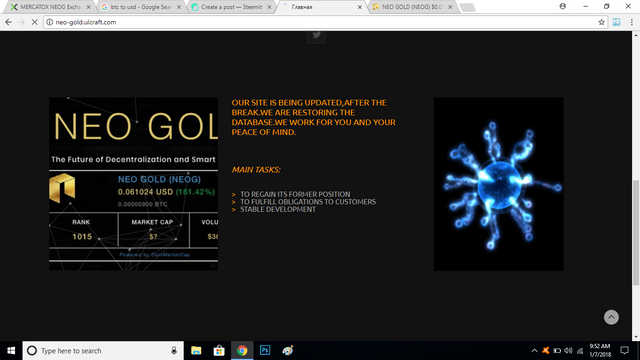640x360 pixels.
Task: Close the Create a post Steemit tab
Action: pos(269,7)
